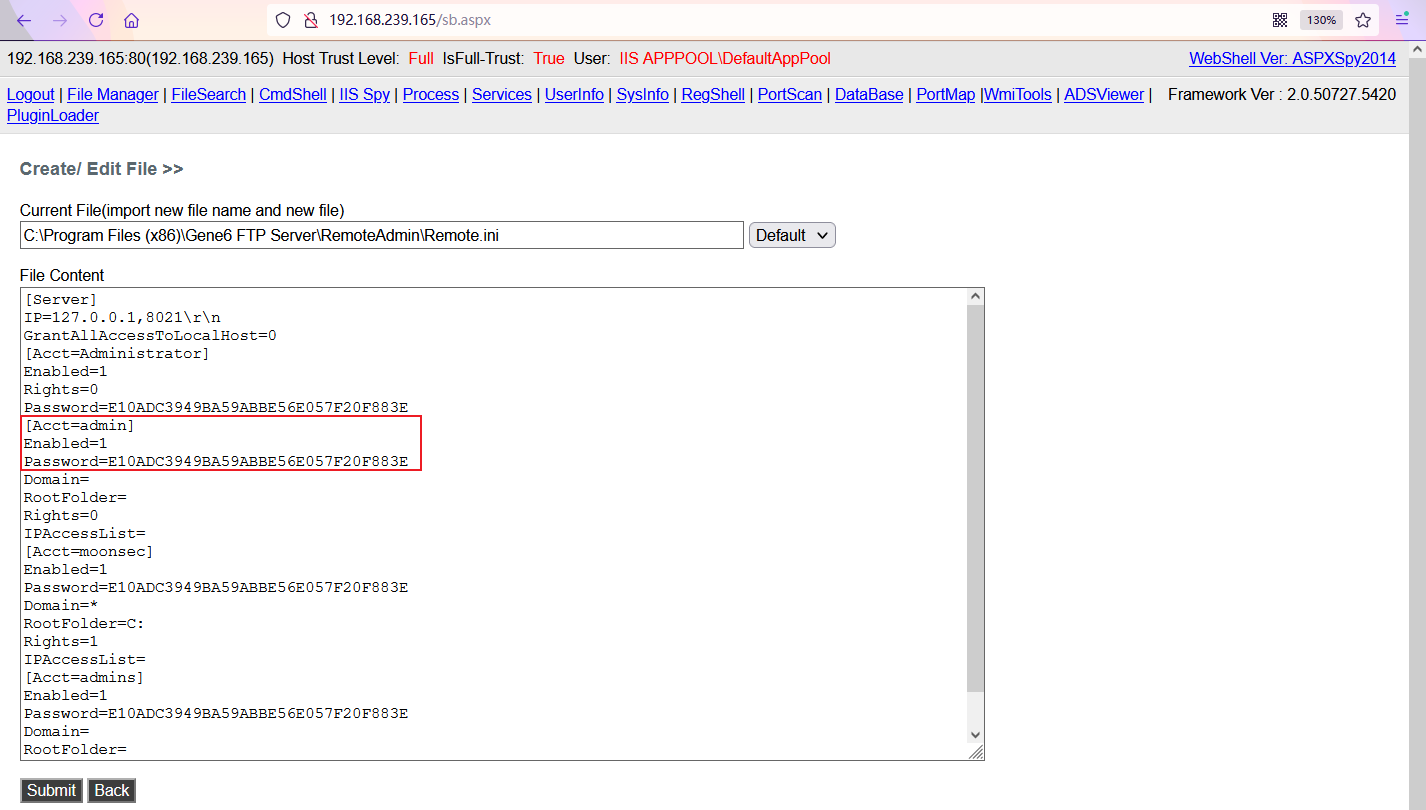This screenshot has width=1426, height=810.
Task: Open the CmdShell link
Action: tap(292, 95)
